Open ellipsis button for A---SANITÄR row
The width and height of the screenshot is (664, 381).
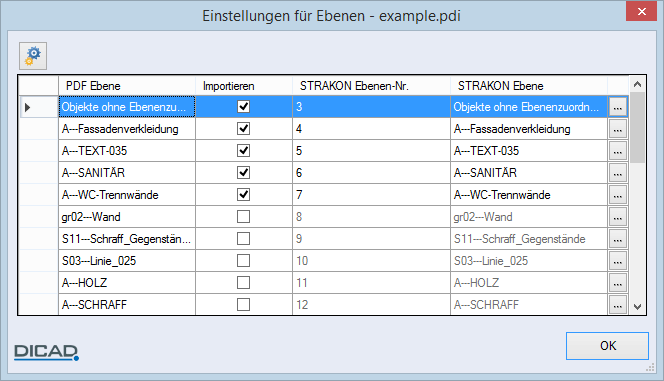coord(618,173)
